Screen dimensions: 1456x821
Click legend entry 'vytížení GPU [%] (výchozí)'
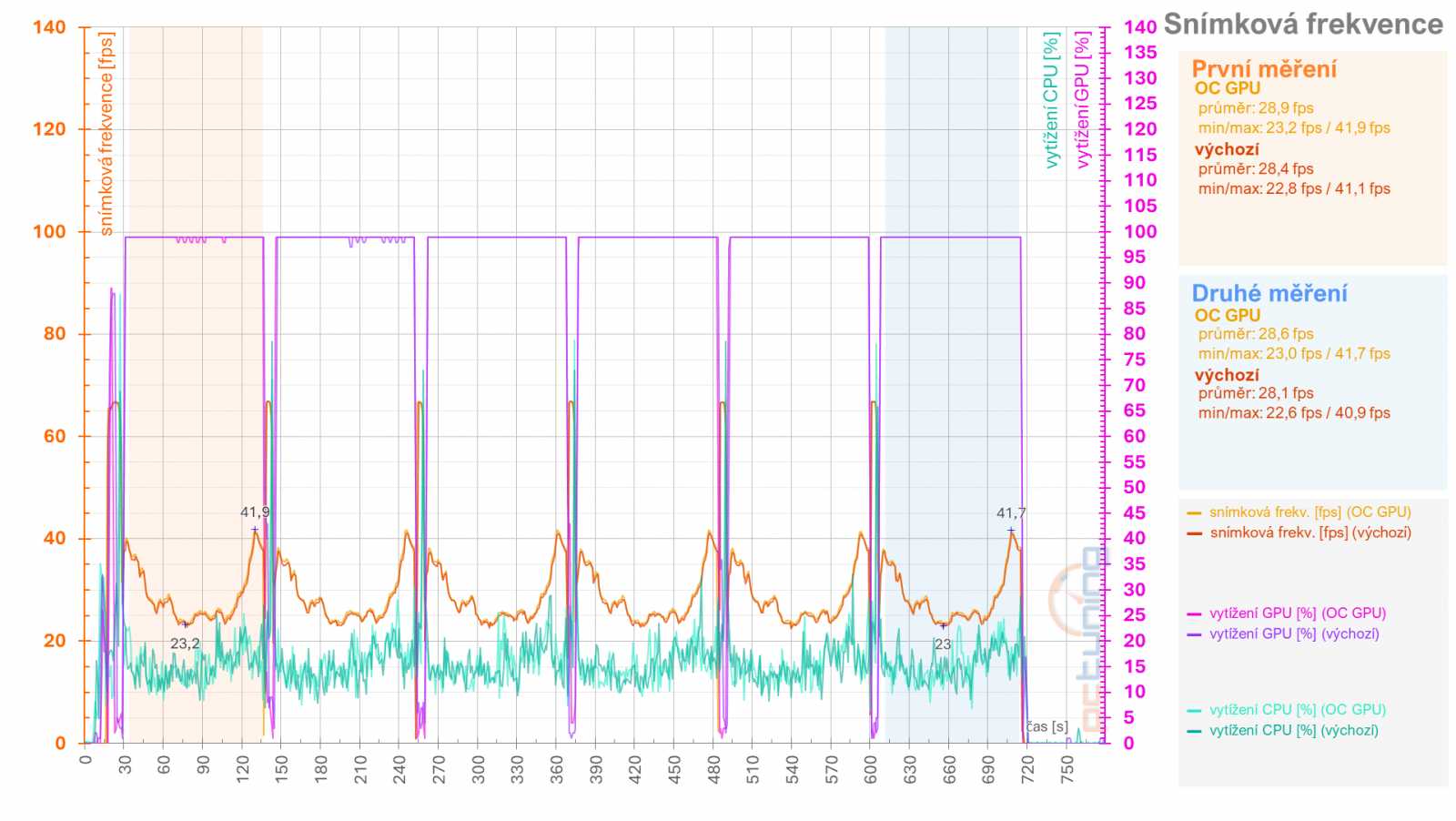point(1294,633)
